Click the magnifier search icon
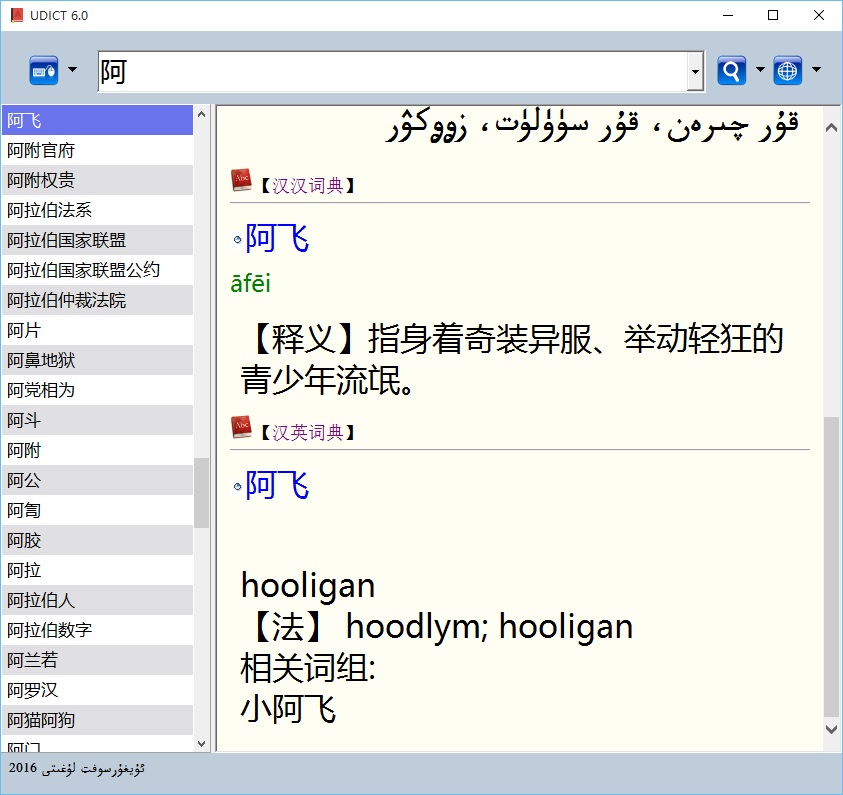Viewport: 843px width, 795px height. (732, 71)
